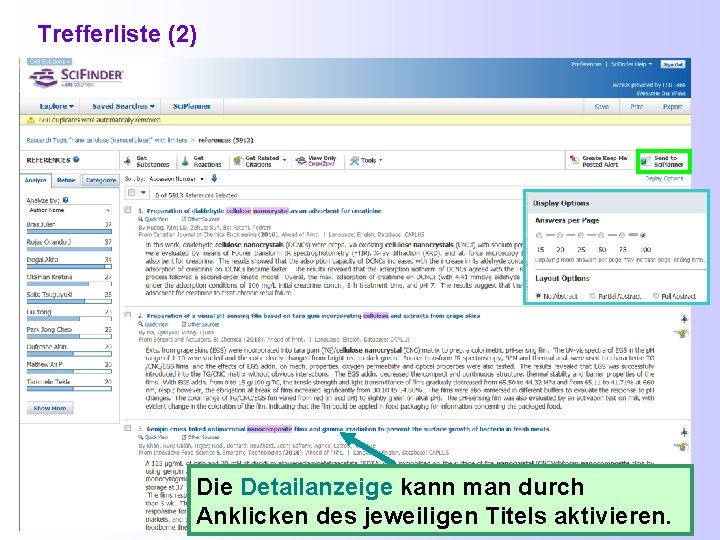Click Quick View magnifier for reference 2
This screenshot has height=540, width=720.
click(141, 324)
